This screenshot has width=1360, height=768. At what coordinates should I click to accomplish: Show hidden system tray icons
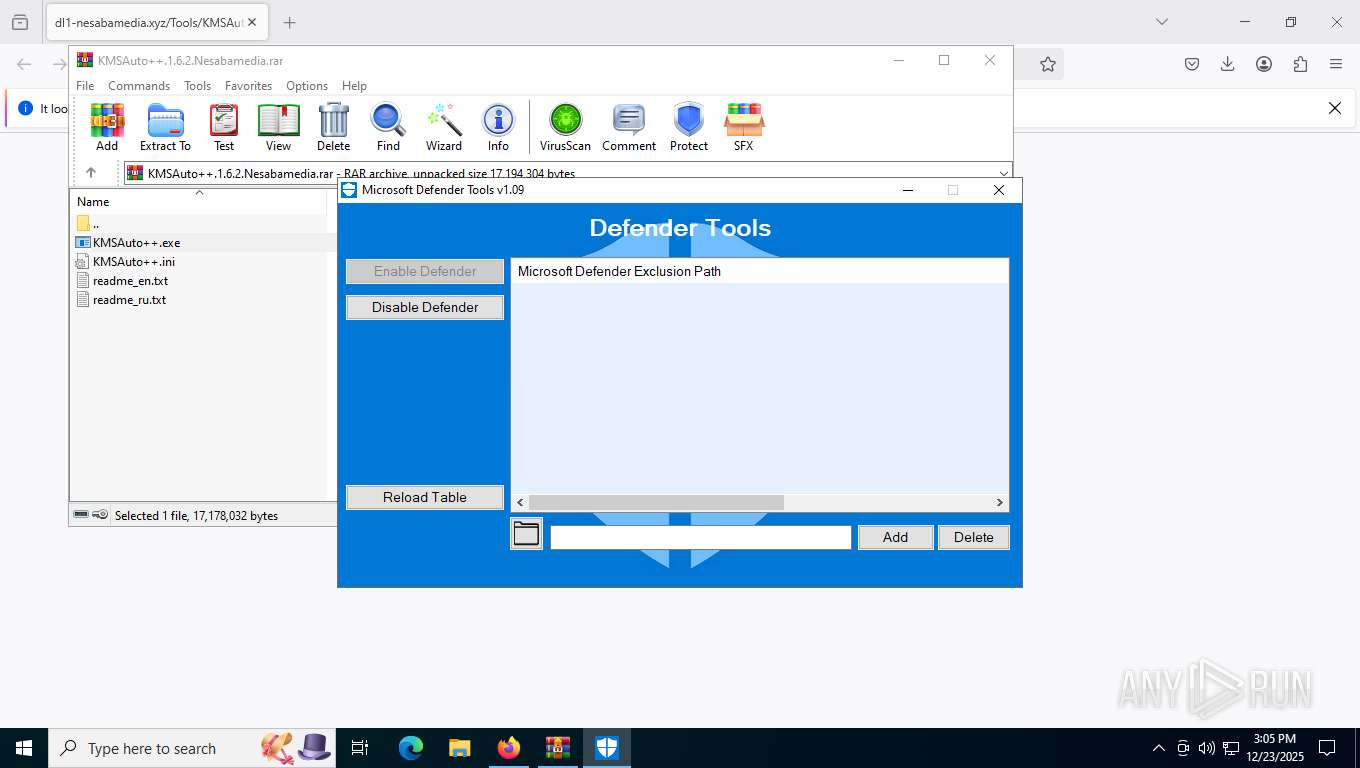pyautogui.click(x=1159, y=748)
